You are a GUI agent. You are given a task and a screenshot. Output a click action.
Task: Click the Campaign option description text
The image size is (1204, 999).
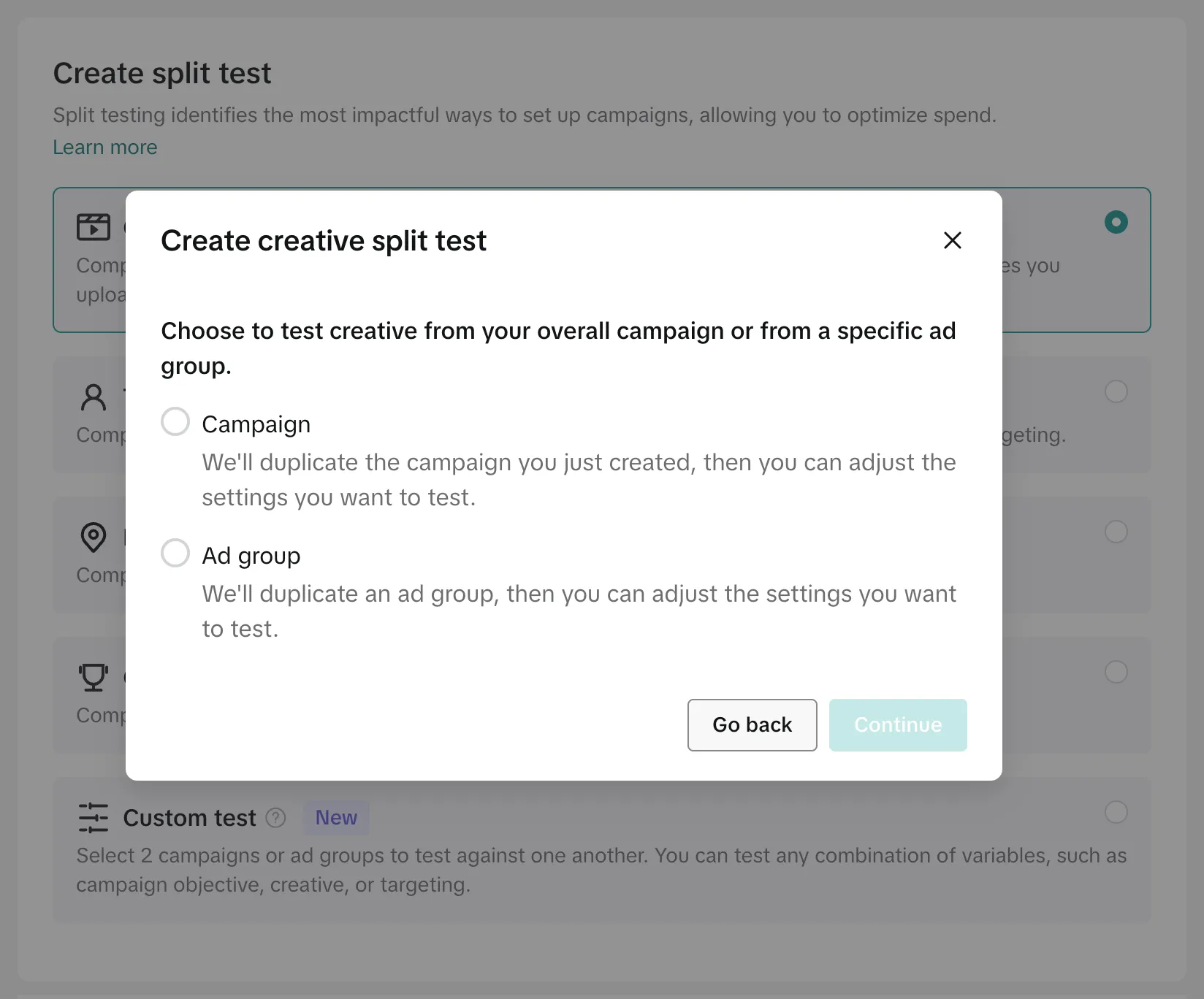579,480
